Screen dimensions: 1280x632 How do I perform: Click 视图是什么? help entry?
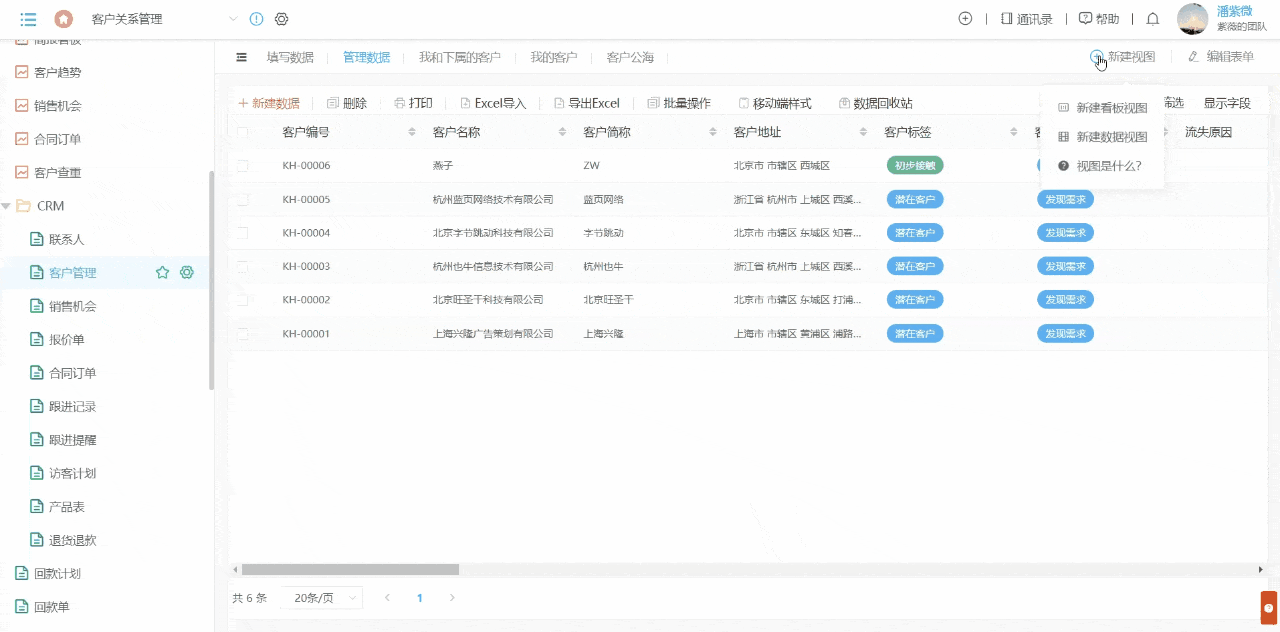tap(1102, 166)
